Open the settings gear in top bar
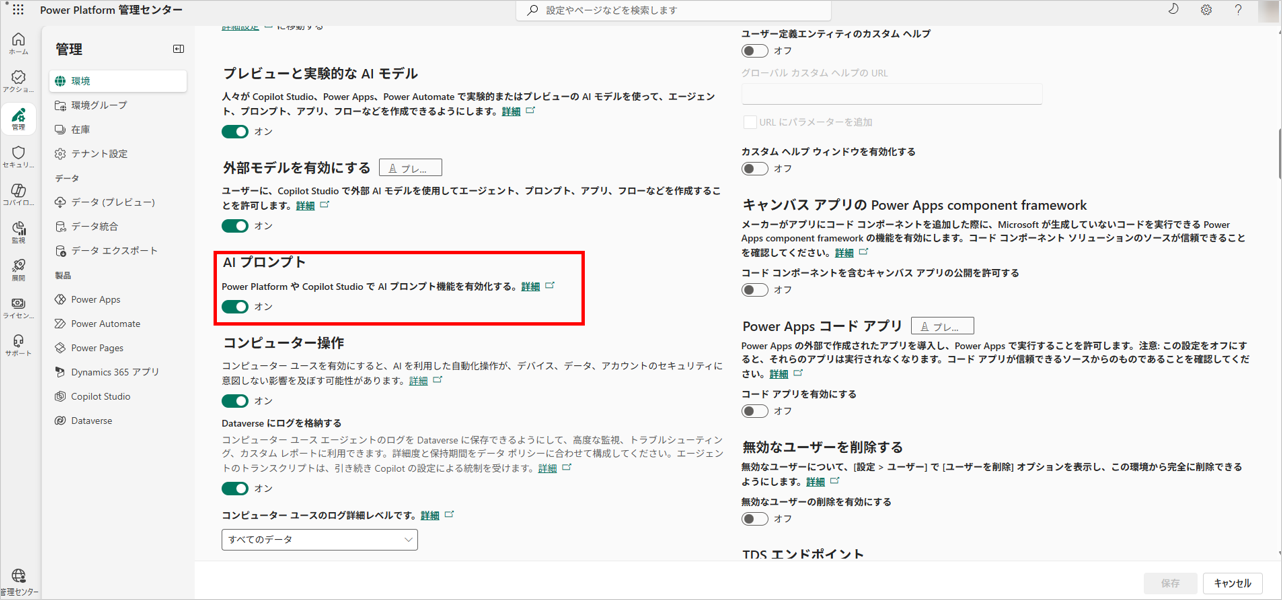Image resolution: width=1282 pixels, height=600 pixels. 1206,10
